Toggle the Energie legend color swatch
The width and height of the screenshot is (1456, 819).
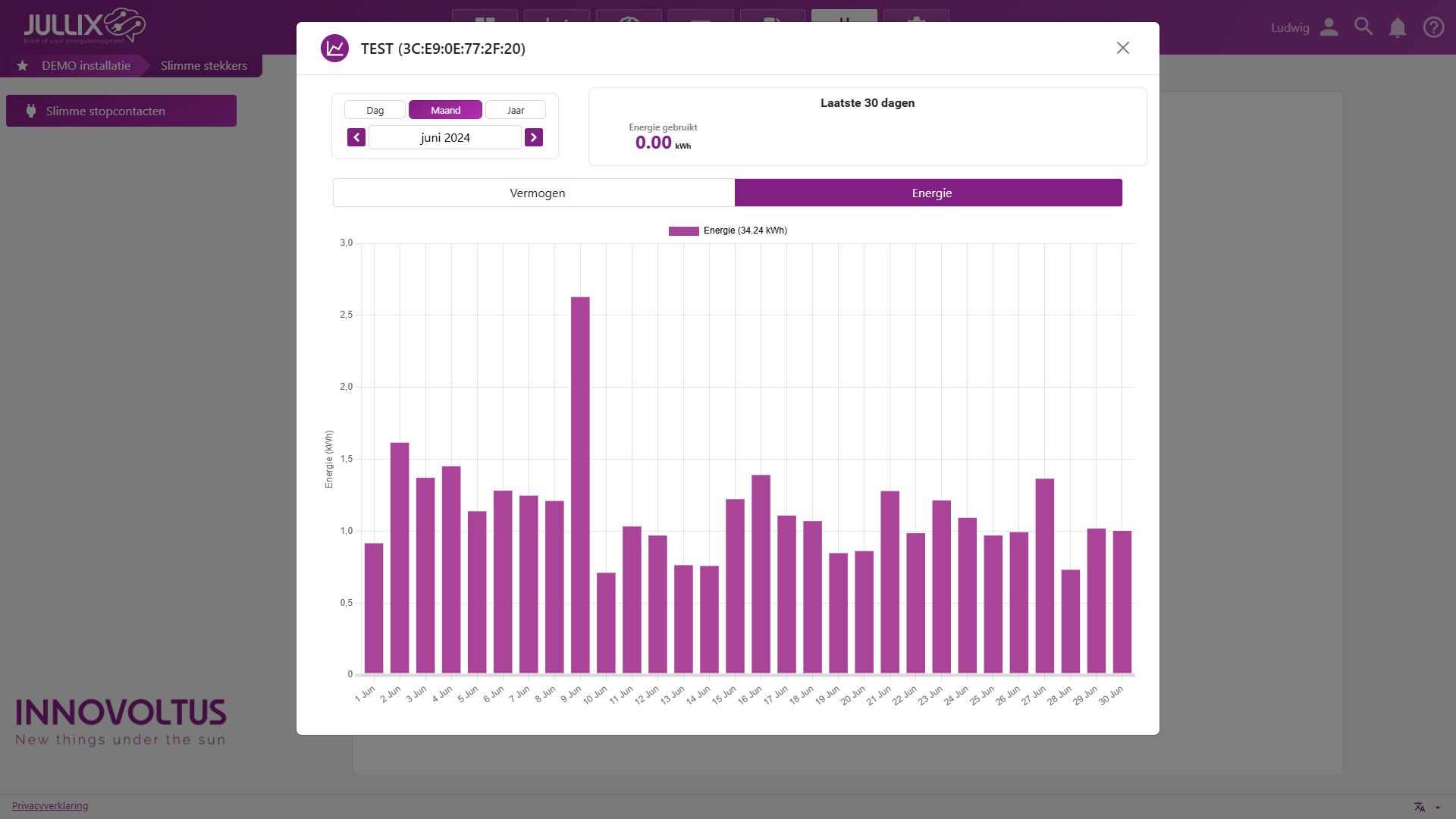(x=683, y=231)
